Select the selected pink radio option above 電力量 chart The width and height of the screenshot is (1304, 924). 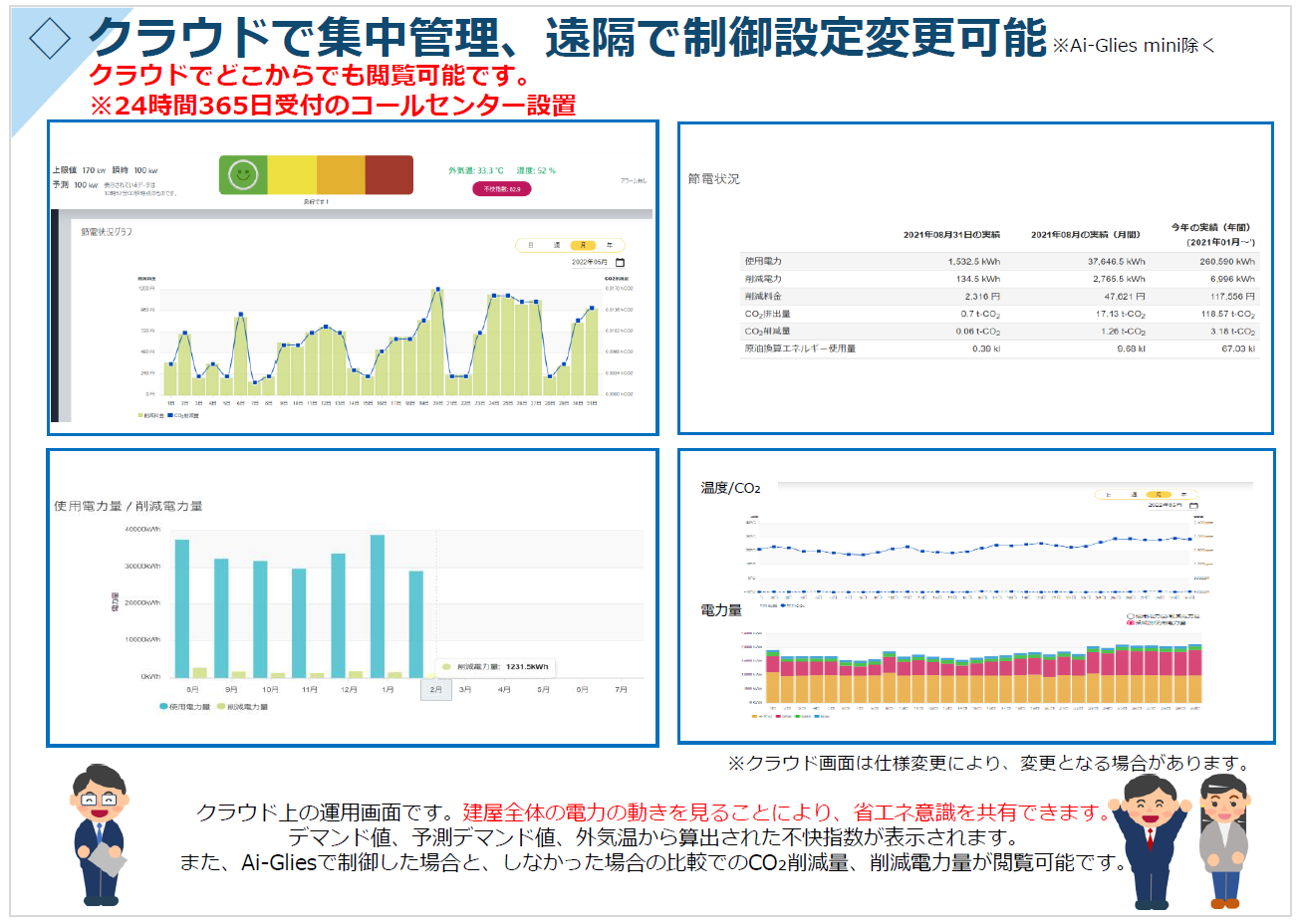coord(1131,623)
